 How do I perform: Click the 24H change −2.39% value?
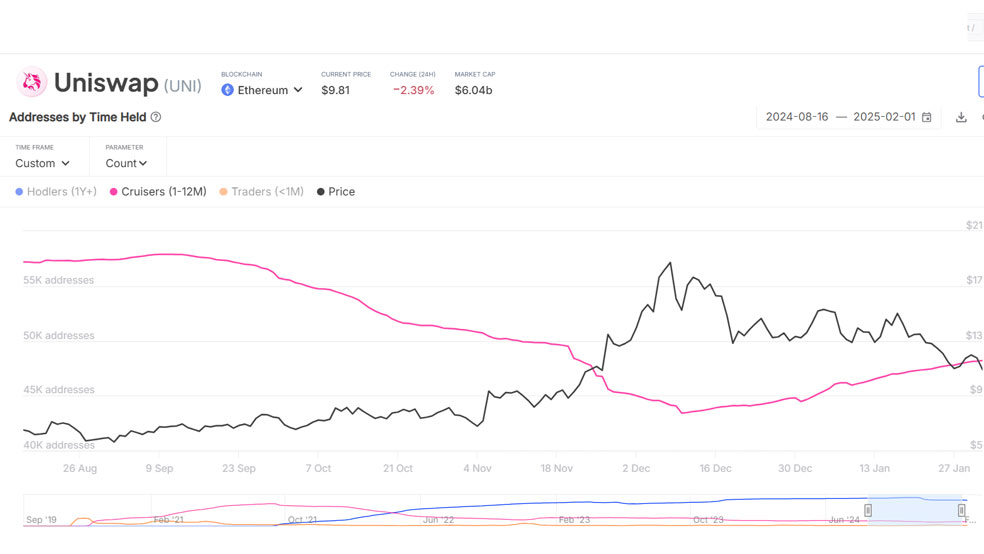point(414,90)
